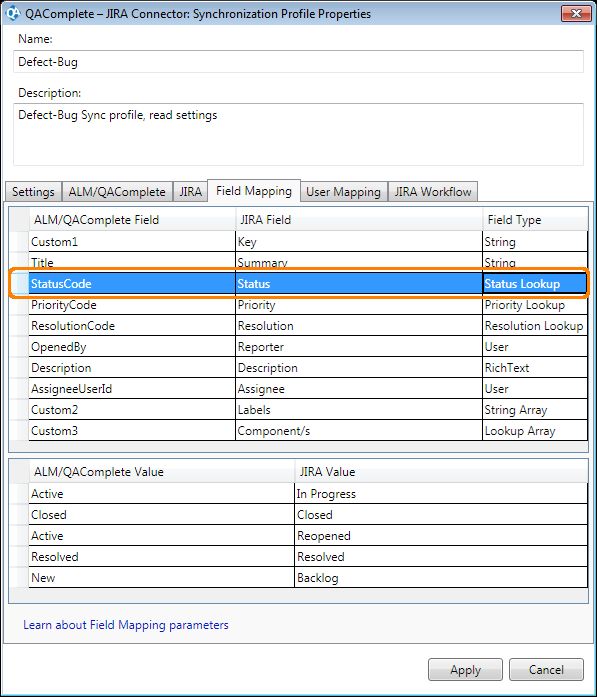
Task: Select the StatusCode cell
Action: 132,284
